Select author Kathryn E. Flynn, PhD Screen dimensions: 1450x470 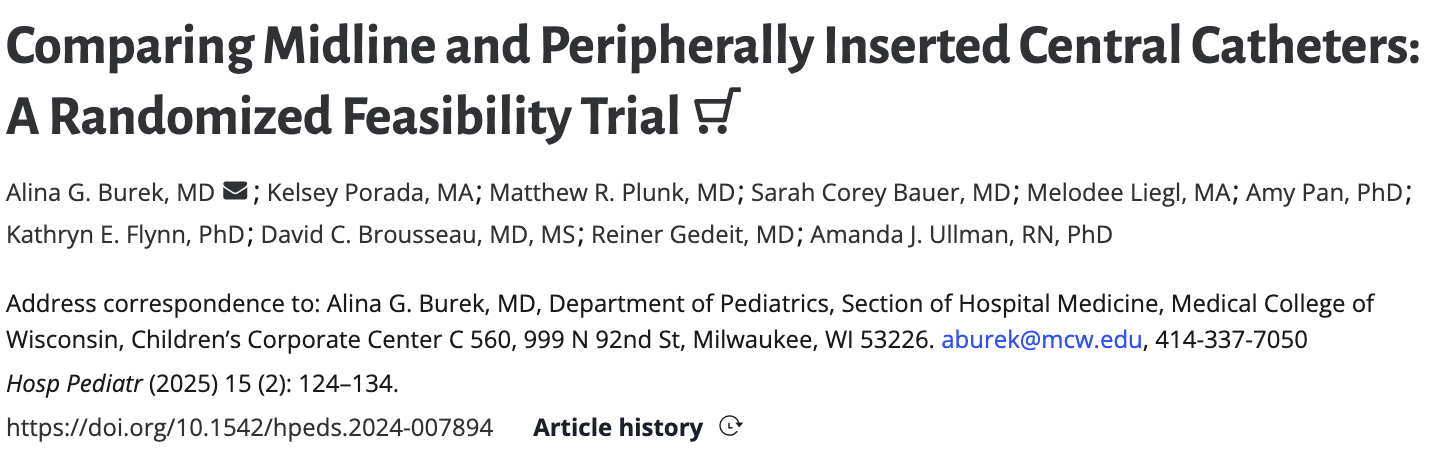(x=128, y=234)
